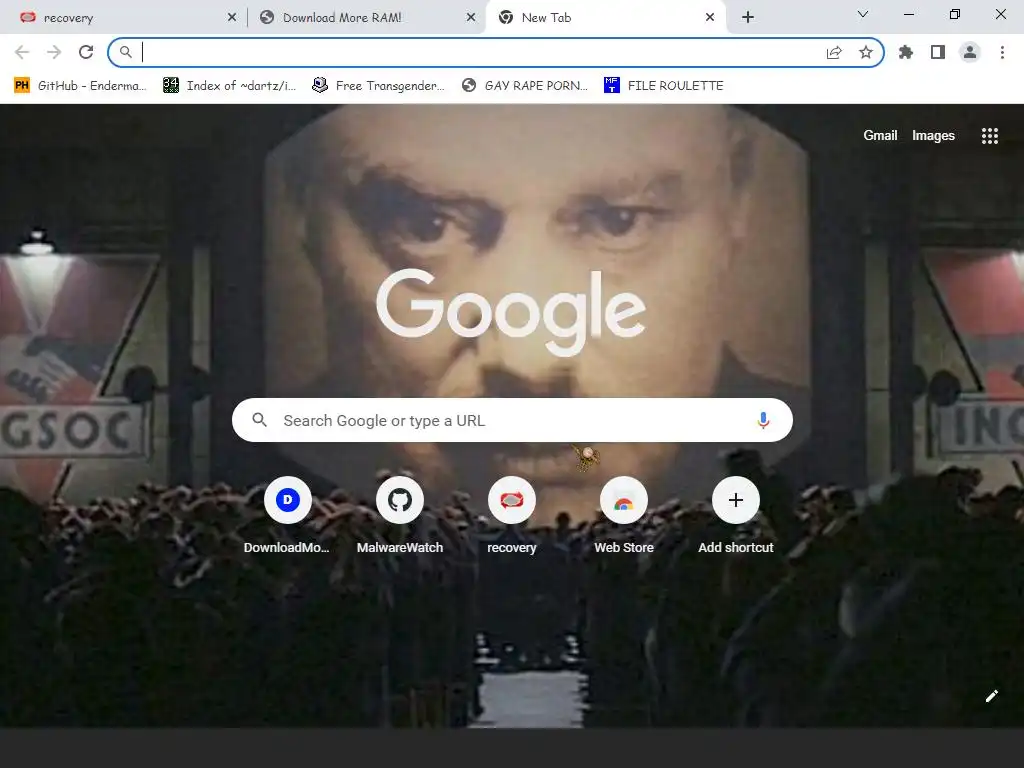The height and width of the screenshot is (768, 1024).
Task: Bookmark this tab with the star icon
Action: (x=866, y=52)
